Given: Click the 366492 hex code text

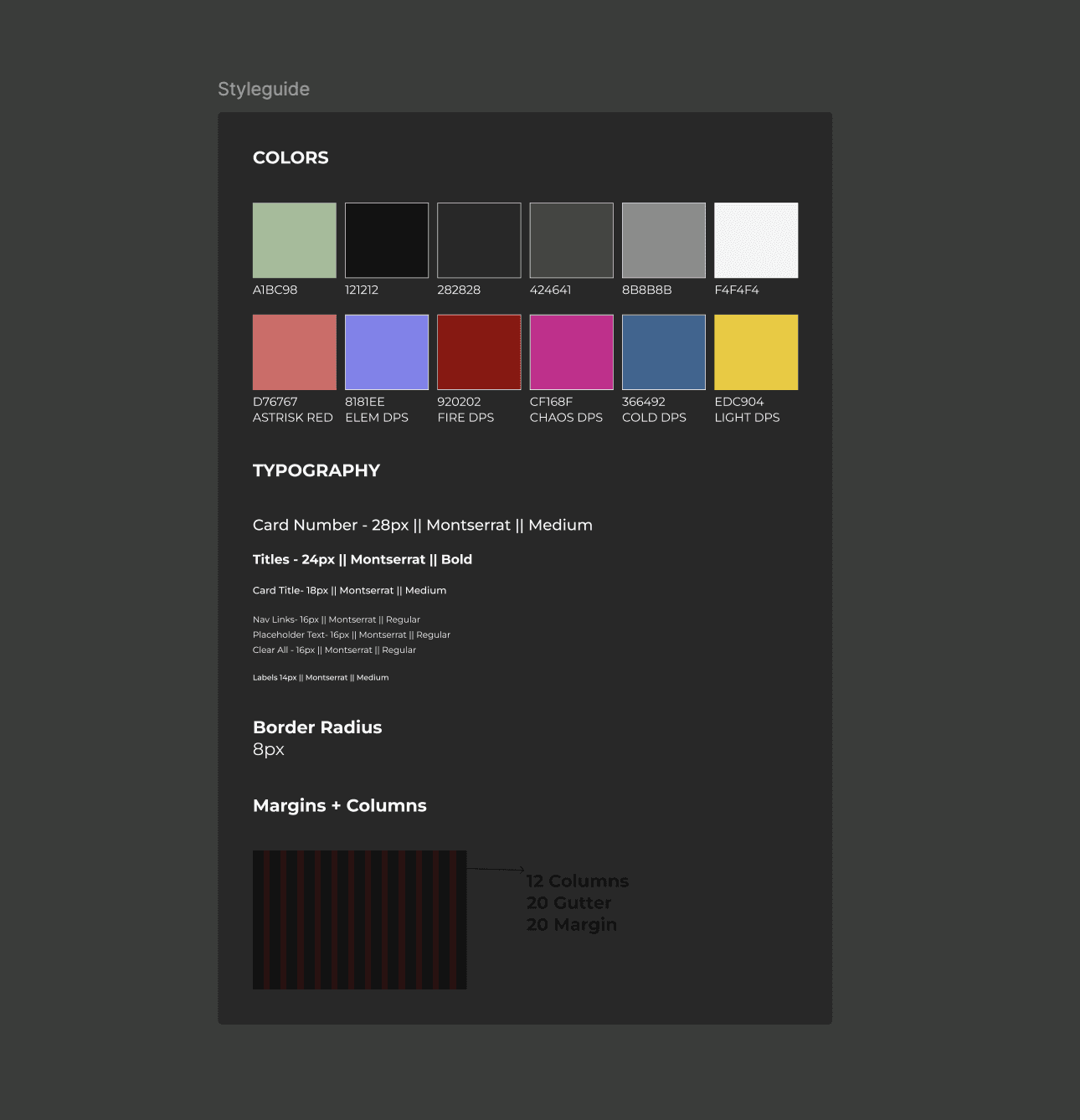Looking at the screenshot, I should tap(644, 402).
